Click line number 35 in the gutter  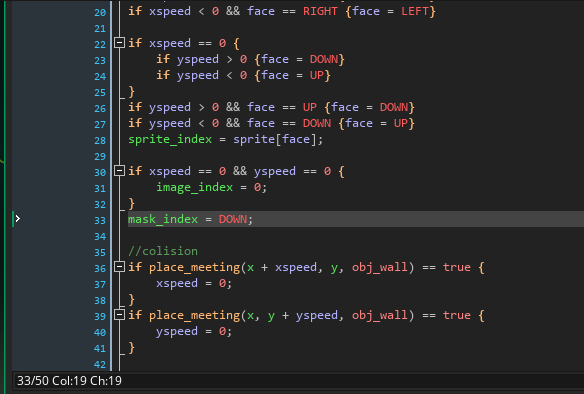tap(100, 253)
